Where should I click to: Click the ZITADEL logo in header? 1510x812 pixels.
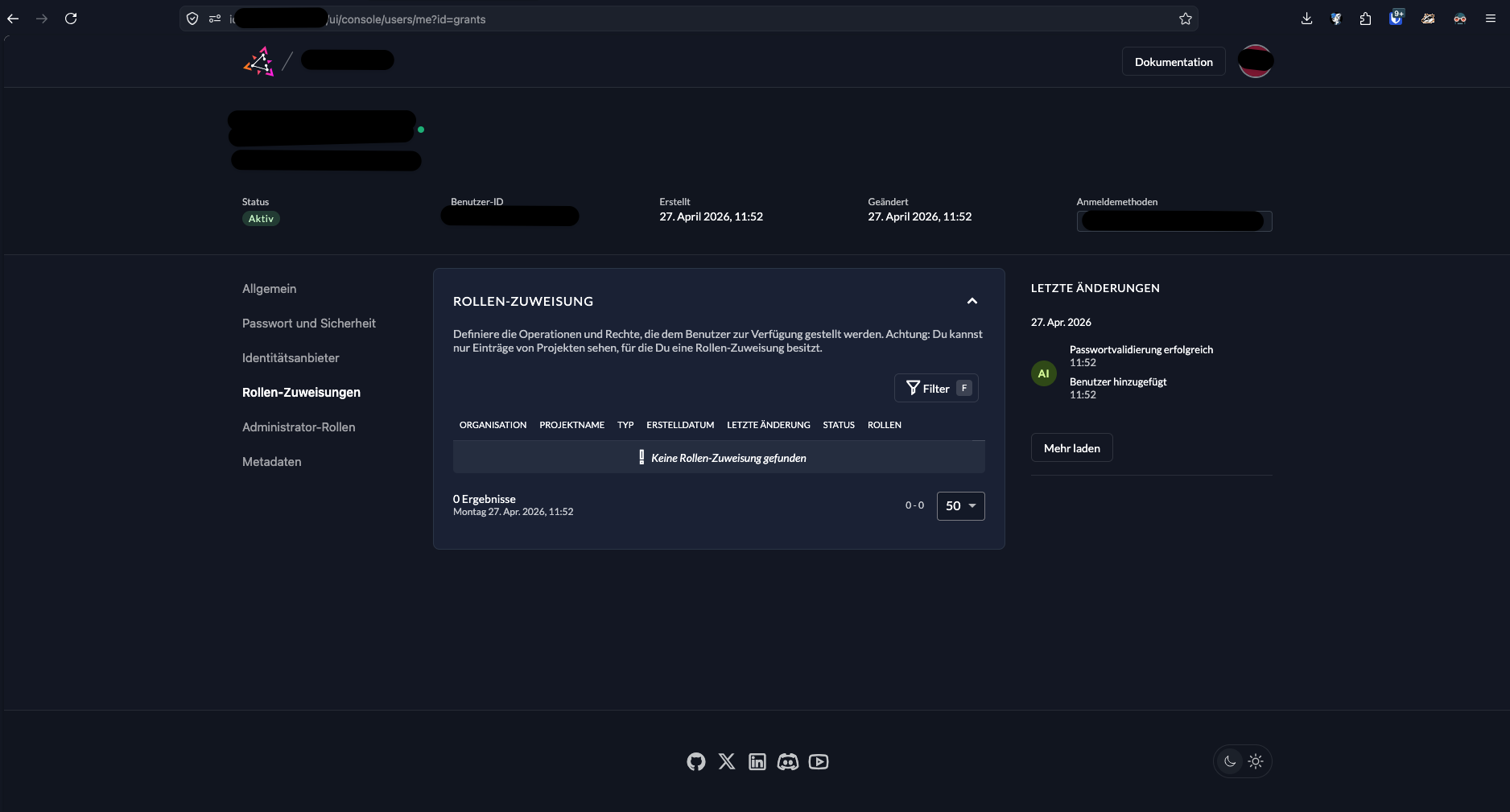259,61
